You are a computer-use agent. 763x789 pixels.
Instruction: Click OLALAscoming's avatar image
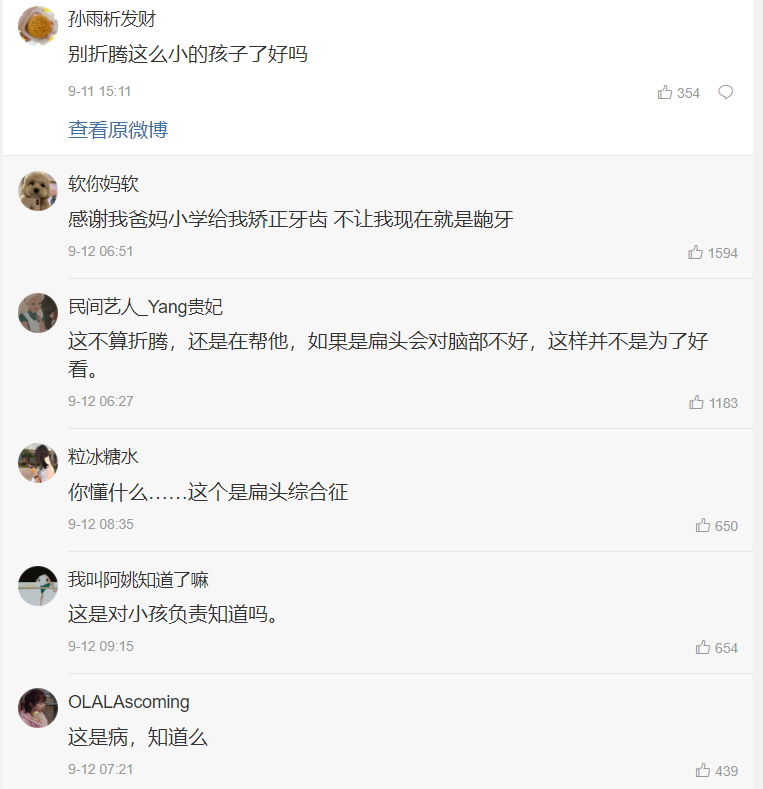38,708
